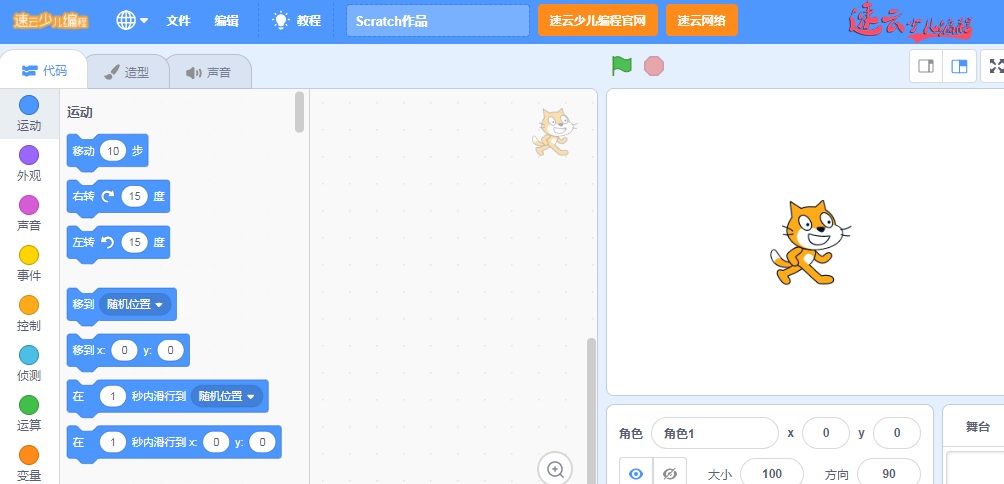Viewport: 1004px width, 484px height.
Task: Select the 运算 block category
Action: coord(29,414)
